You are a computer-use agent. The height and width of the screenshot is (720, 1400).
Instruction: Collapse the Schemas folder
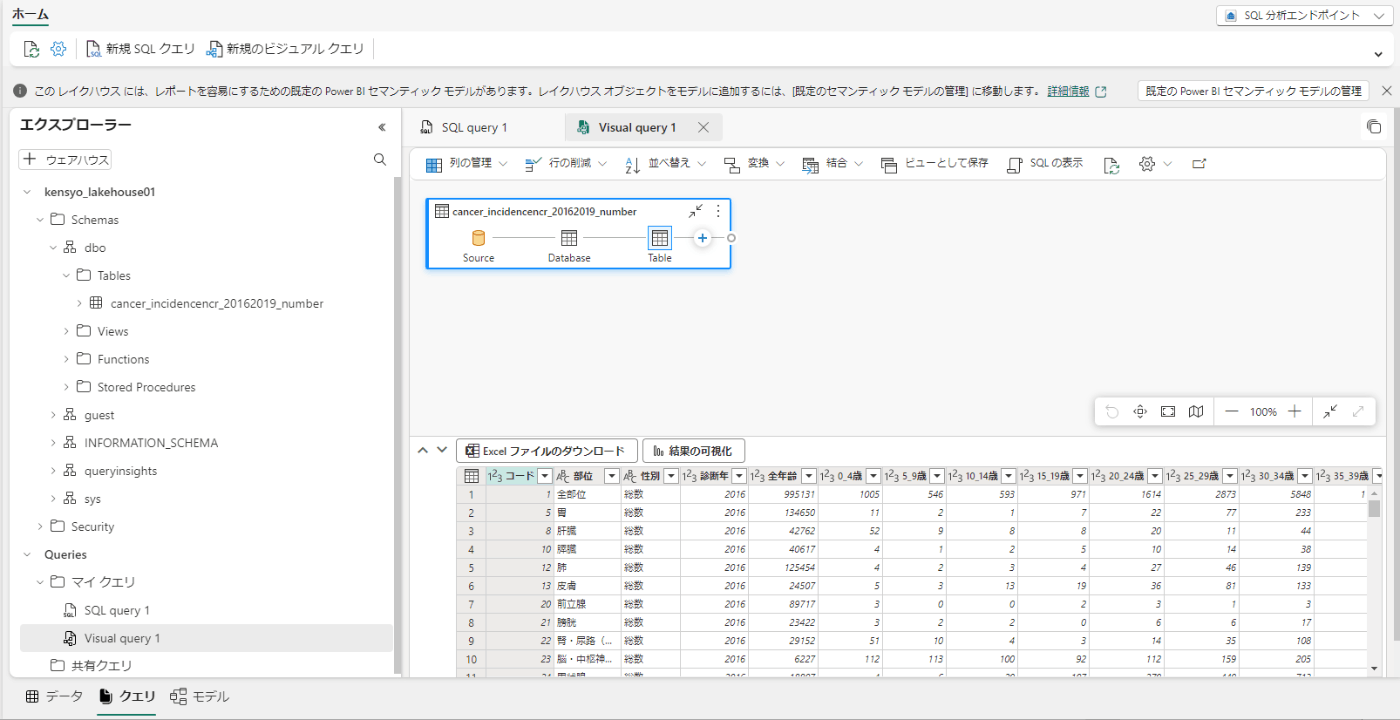click(40, 220)
